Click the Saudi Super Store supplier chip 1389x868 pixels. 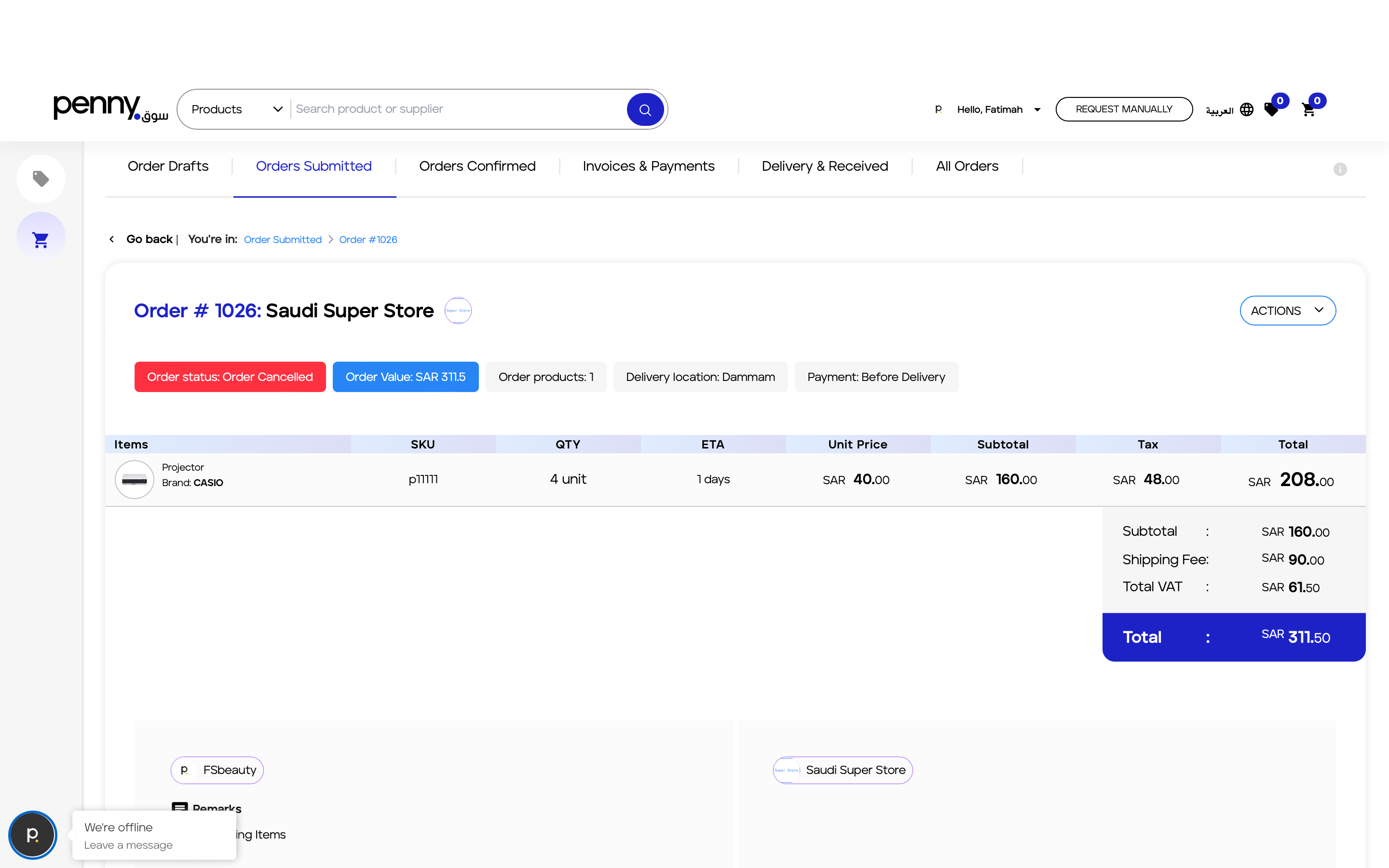[x=843, y=770]
